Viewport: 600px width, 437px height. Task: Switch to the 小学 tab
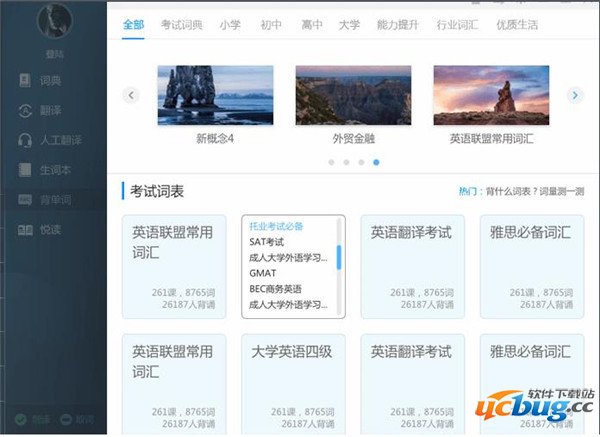(x=230, y=25)
